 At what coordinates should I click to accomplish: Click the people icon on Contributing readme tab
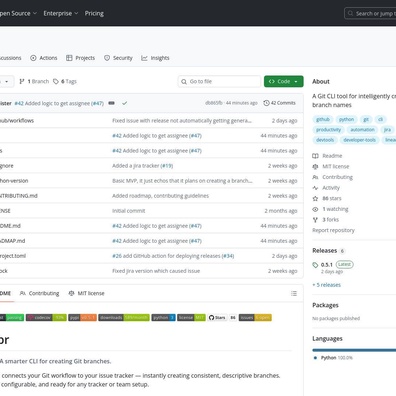(23, 293)
